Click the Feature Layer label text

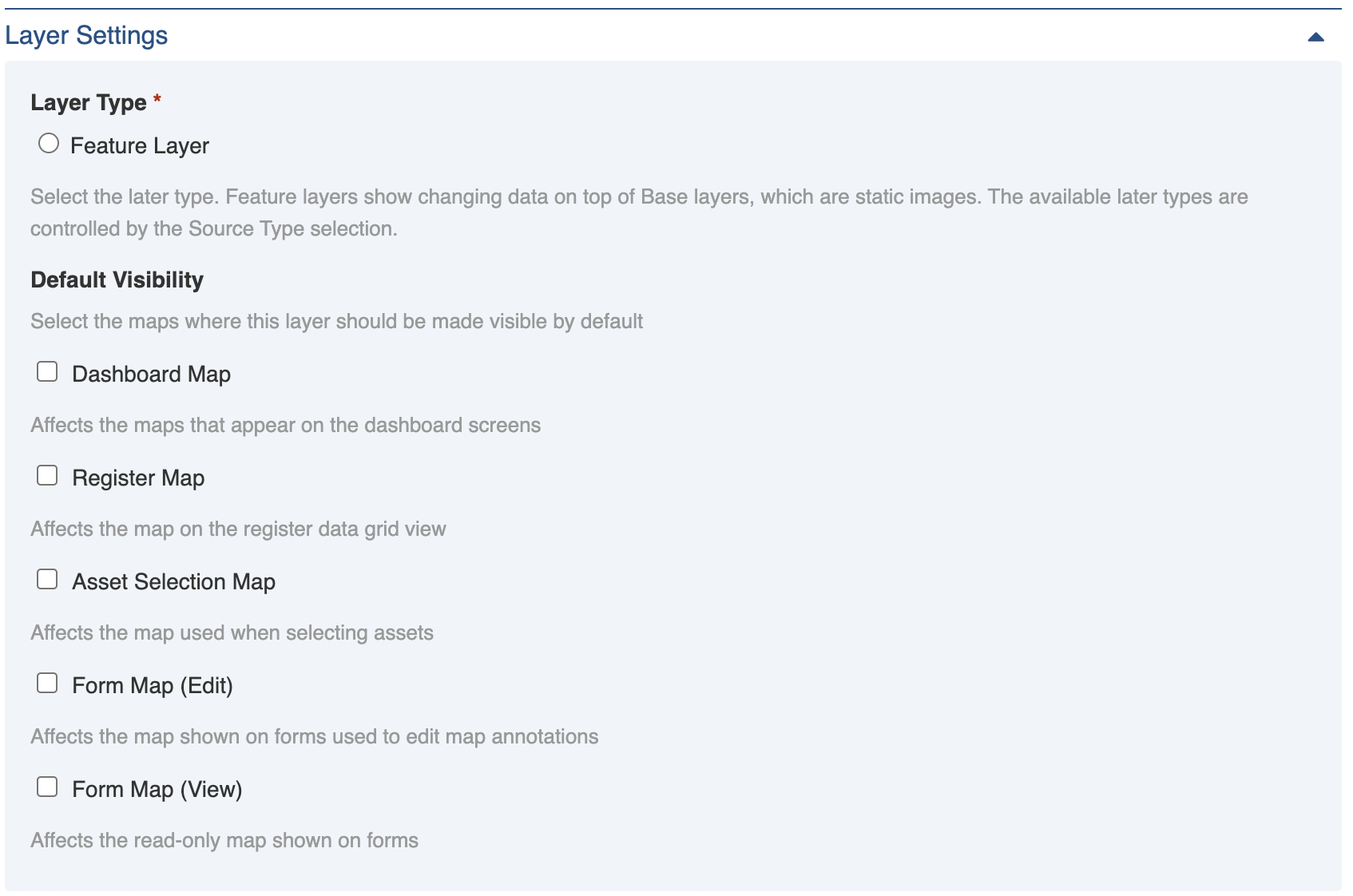pyautogui.click(x=138, y=145)
